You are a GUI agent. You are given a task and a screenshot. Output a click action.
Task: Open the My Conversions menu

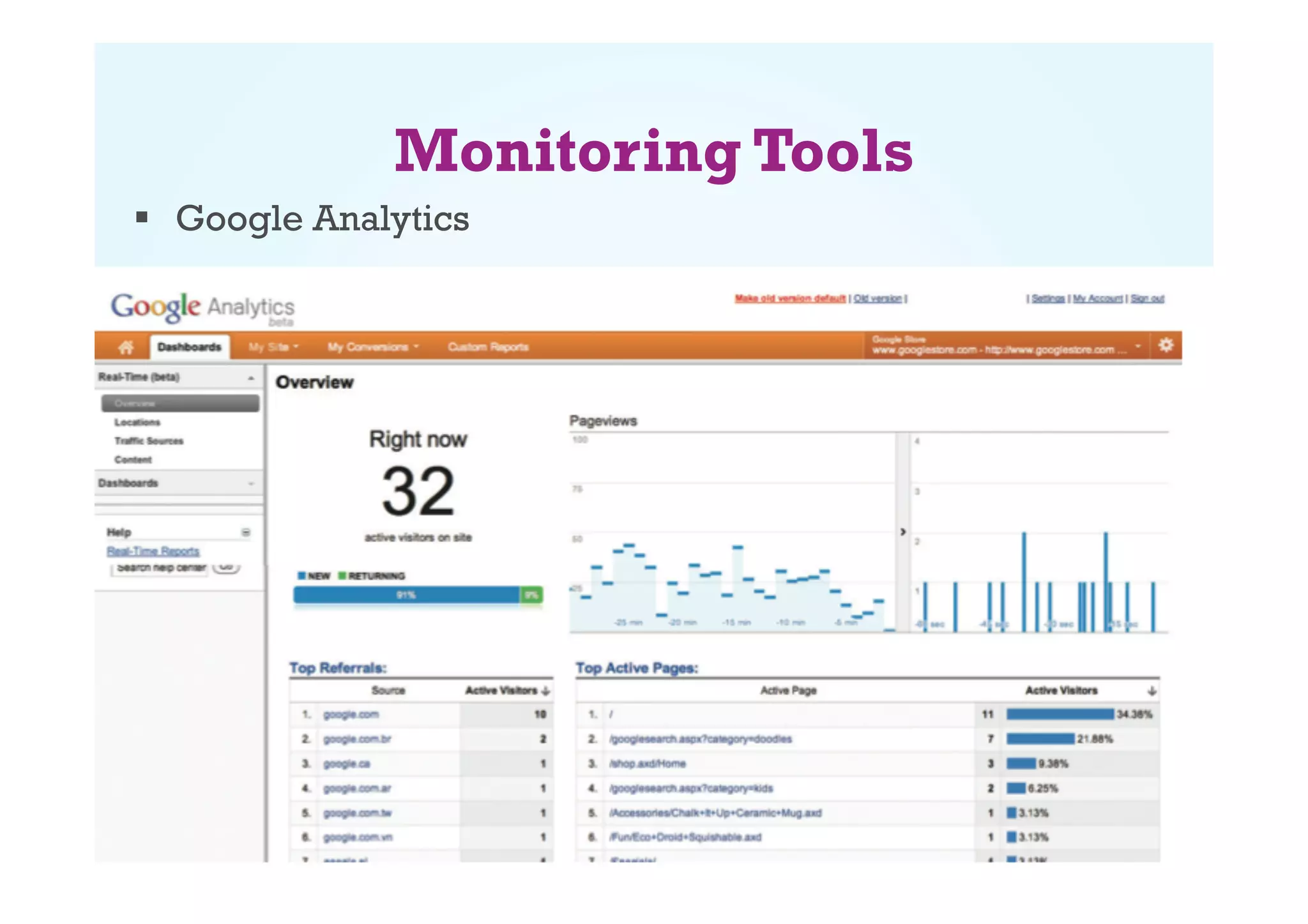click(x=373, y=347)
